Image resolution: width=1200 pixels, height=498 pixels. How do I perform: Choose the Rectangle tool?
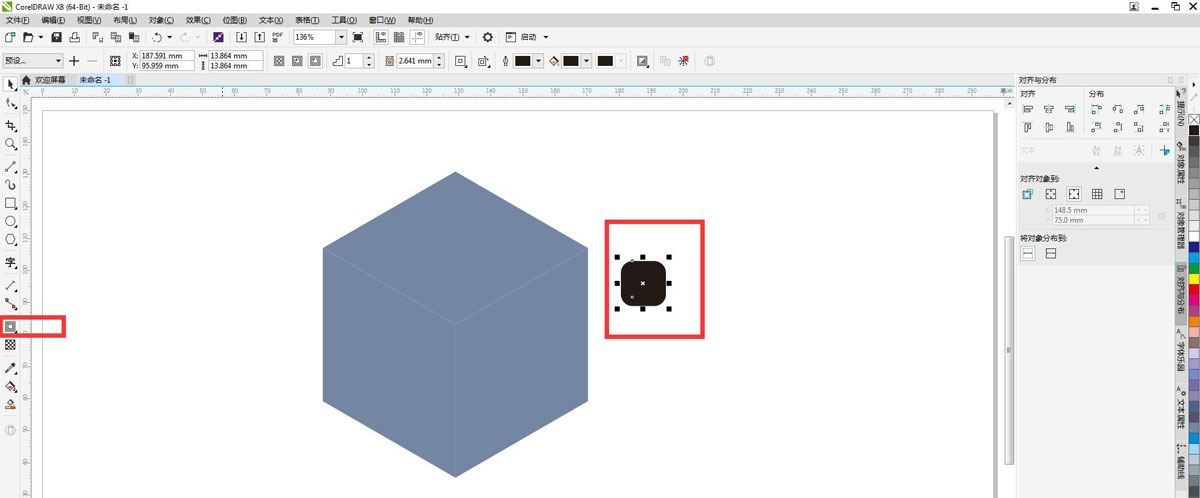click(11, 203)
